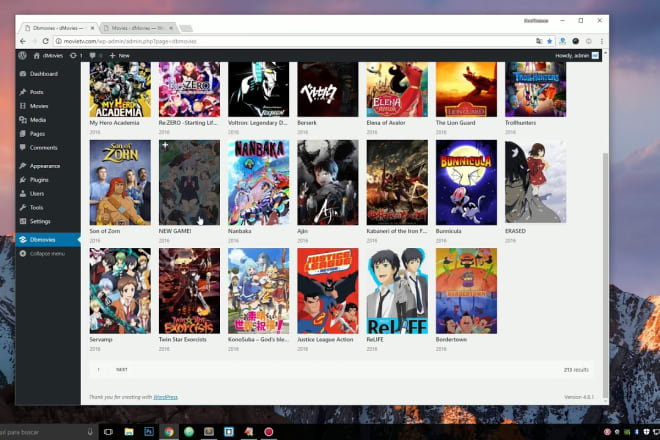Viewport: 660px width, 440px height.
Task: Open Chrome three-dot menu
Action: click(602, 41)
